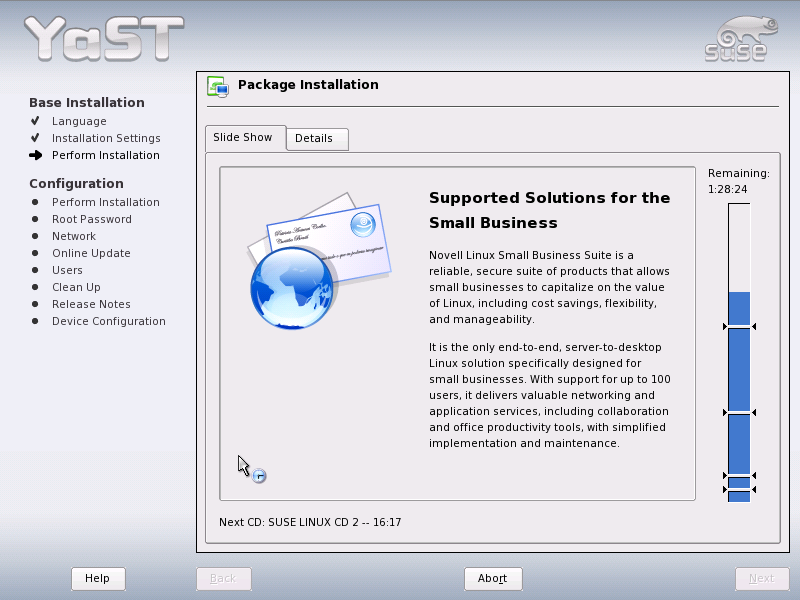800x600 pixels.
Task: Click the YaST logo
Action: [104, 39]
